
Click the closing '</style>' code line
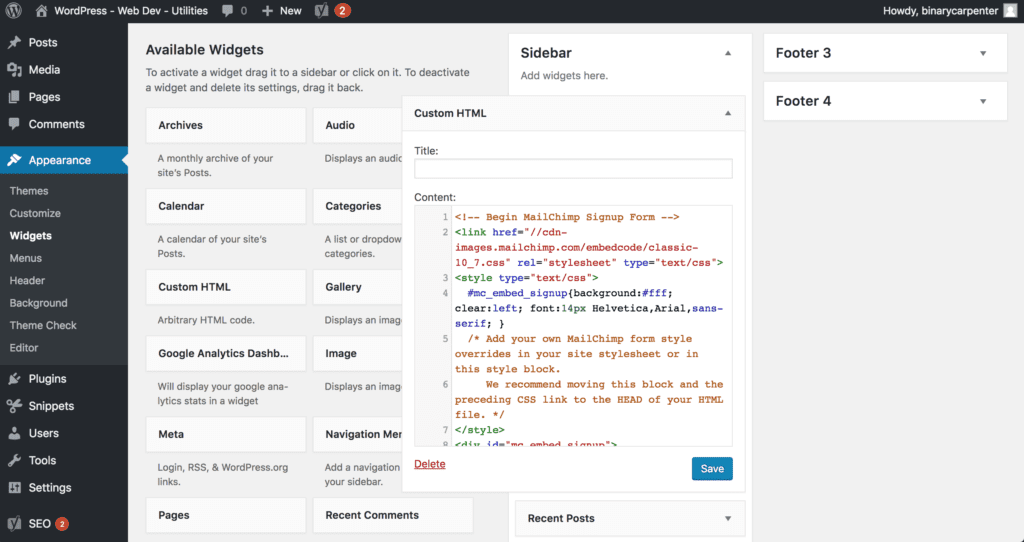tap(480, 430)
